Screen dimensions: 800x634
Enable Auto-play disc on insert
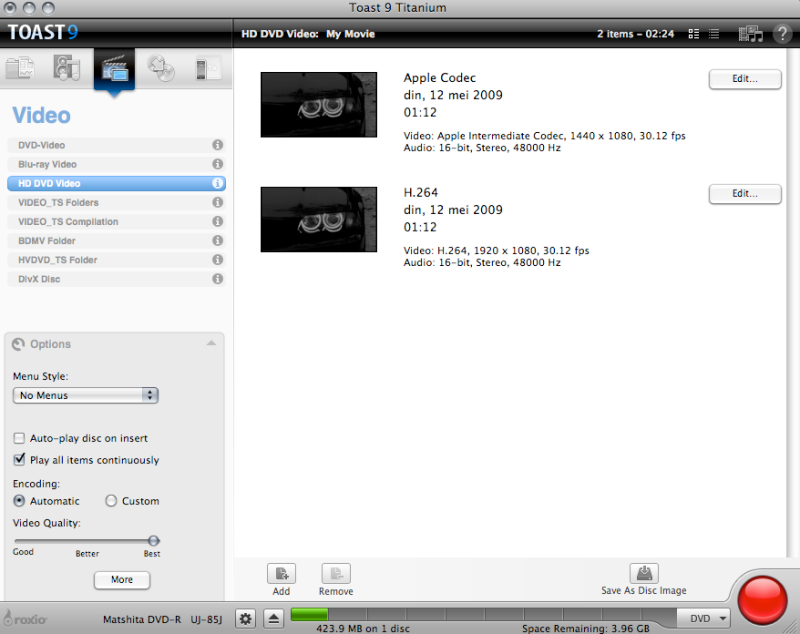19,438
